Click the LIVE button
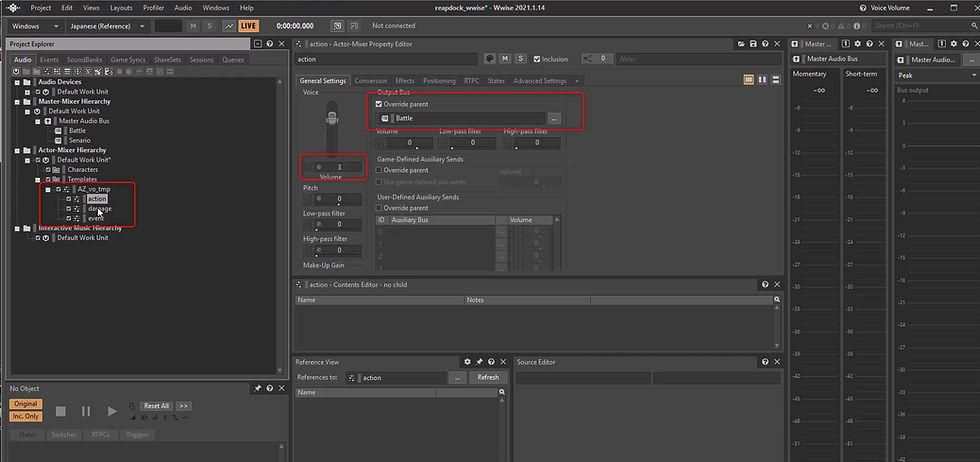The height and width of the screenshot is (462, 980). click(x=248, y=26)
